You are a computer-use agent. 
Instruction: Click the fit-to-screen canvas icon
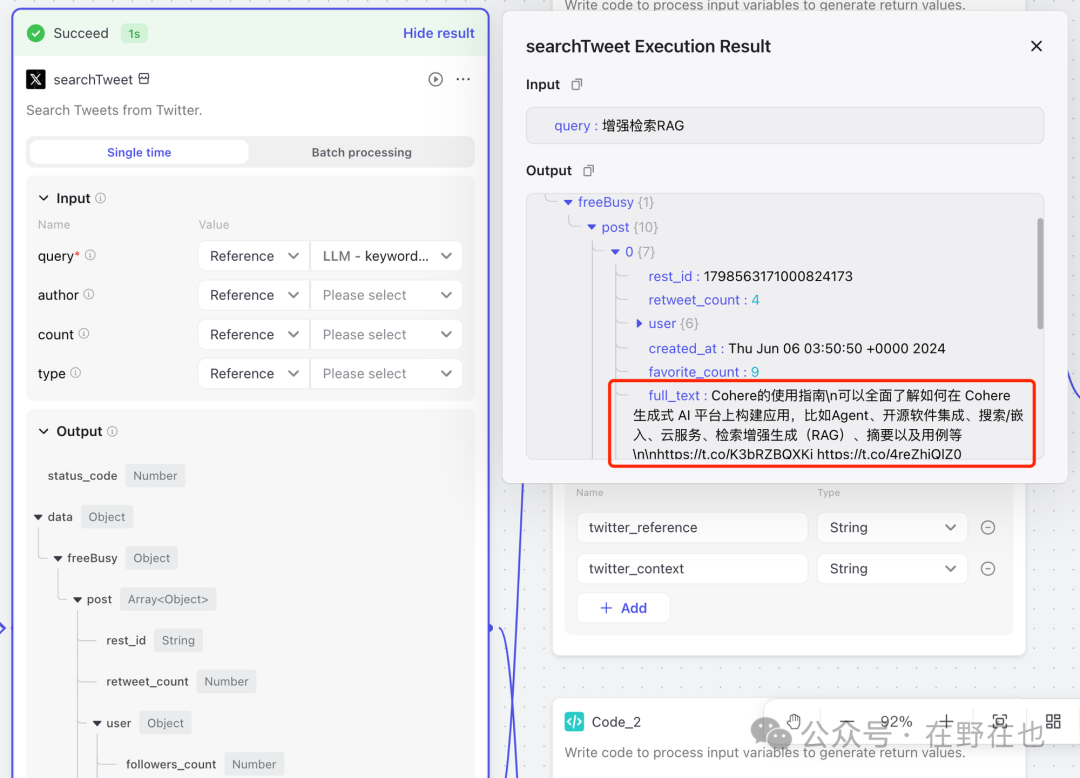999,722
